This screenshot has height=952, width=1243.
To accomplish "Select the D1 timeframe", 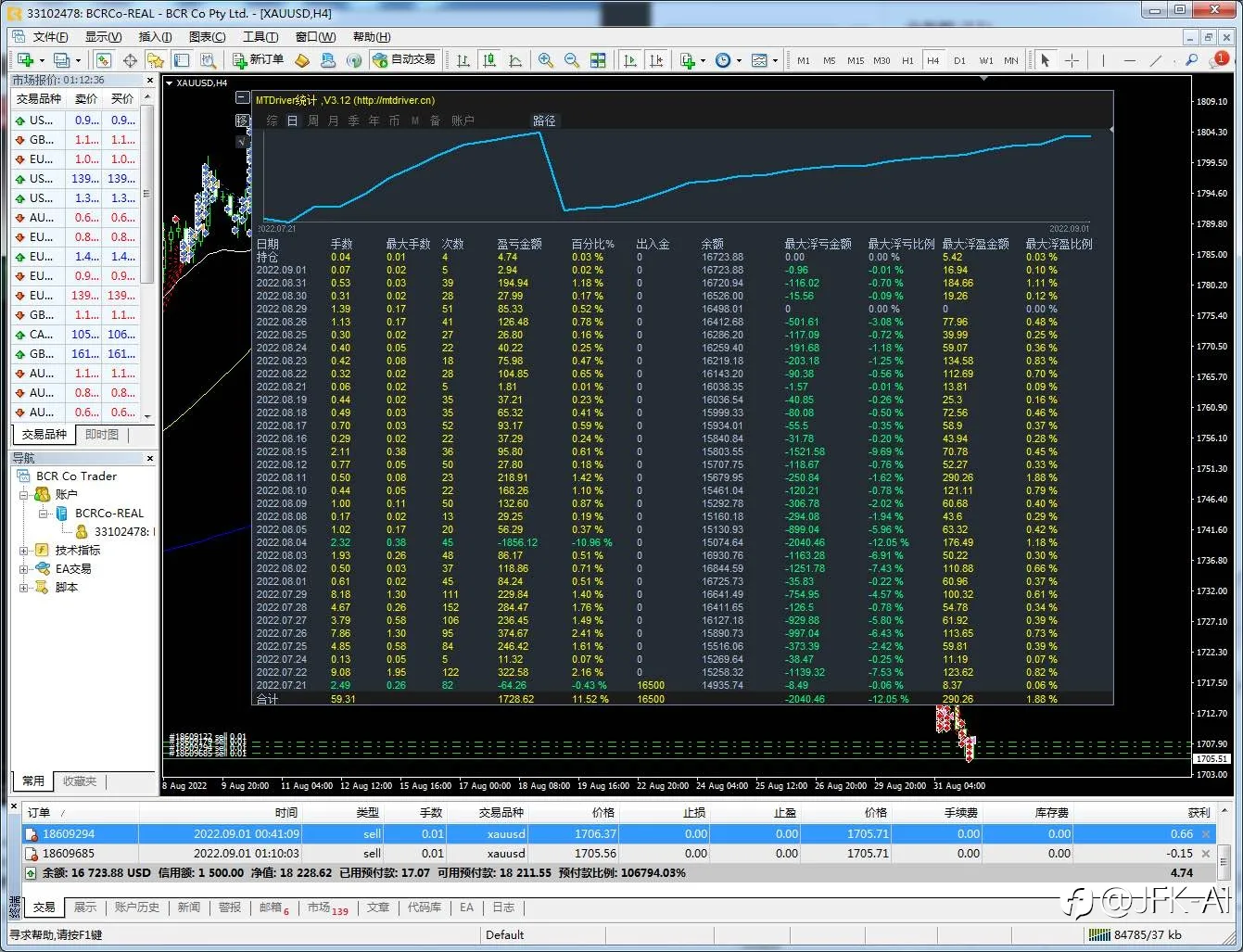I will (959, 60).
